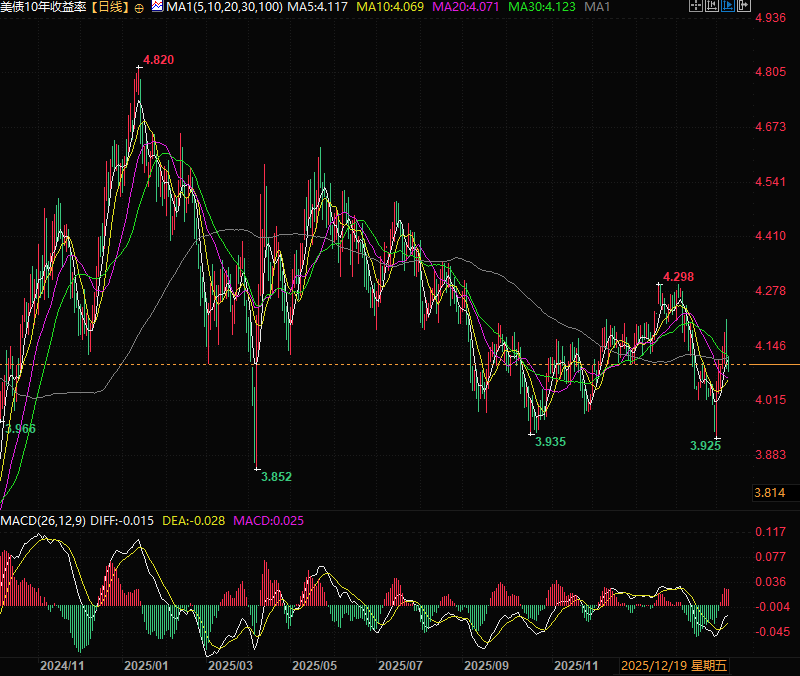The image size is (800, 676).
Task: Toggle the MA5 line via its legend
Action: click(x=317, y=8)
